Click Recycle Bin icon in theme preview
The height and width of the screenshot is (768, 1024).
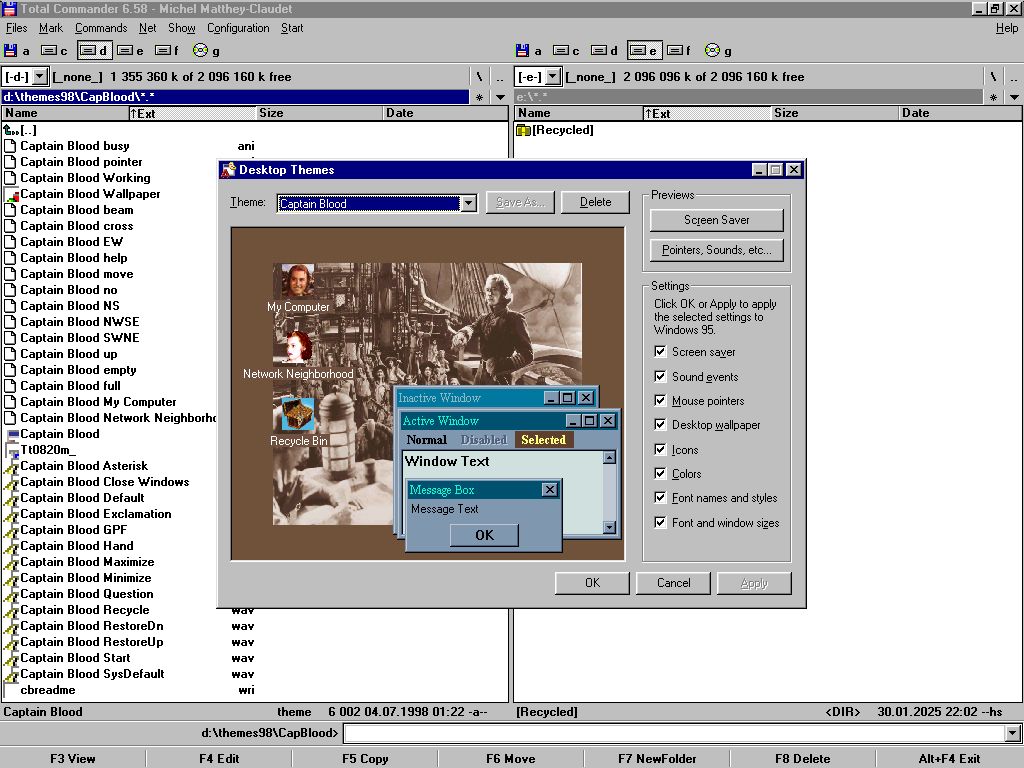[298, 415]
